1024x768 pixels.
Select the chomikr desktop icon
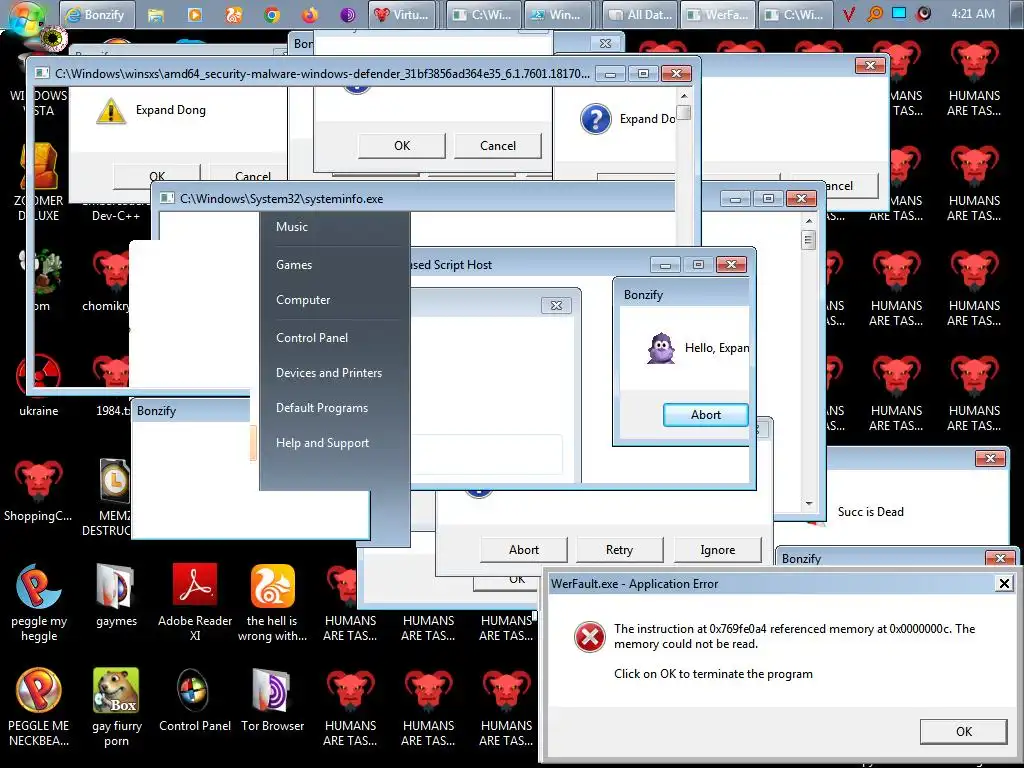(108, 281)
